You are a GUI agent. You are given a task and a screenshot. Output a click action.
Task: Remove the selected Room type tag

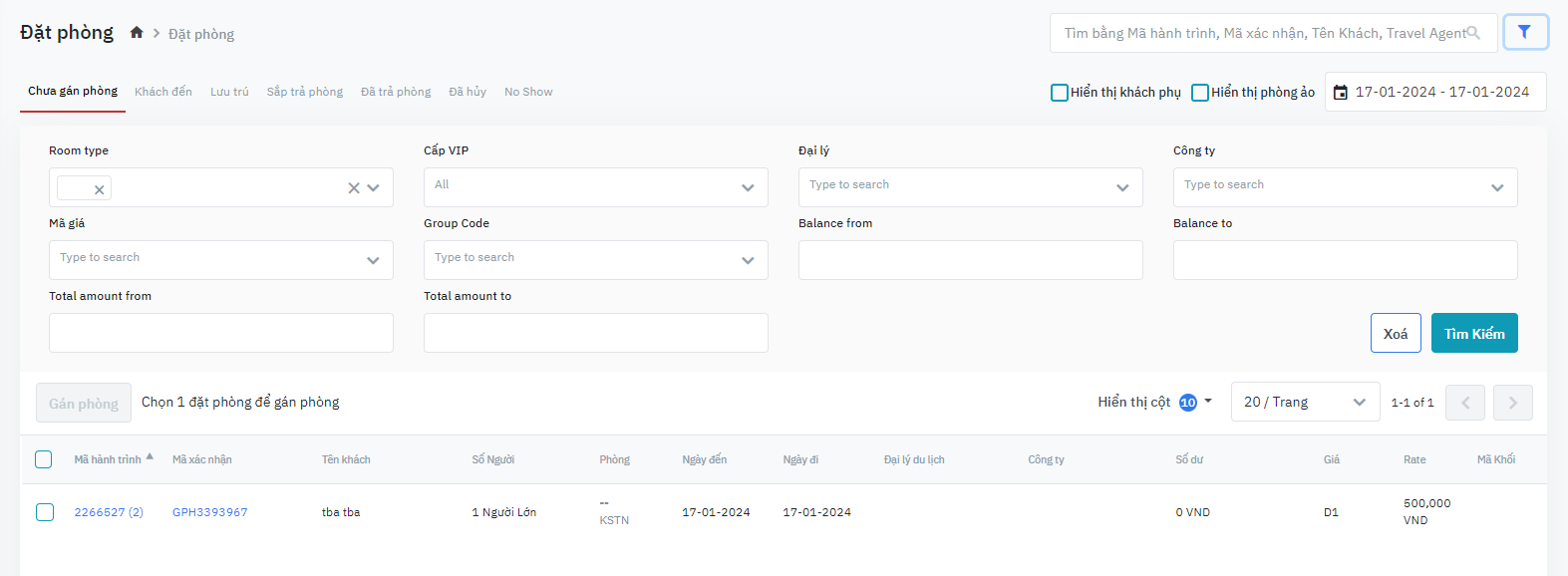coord(99,189)
